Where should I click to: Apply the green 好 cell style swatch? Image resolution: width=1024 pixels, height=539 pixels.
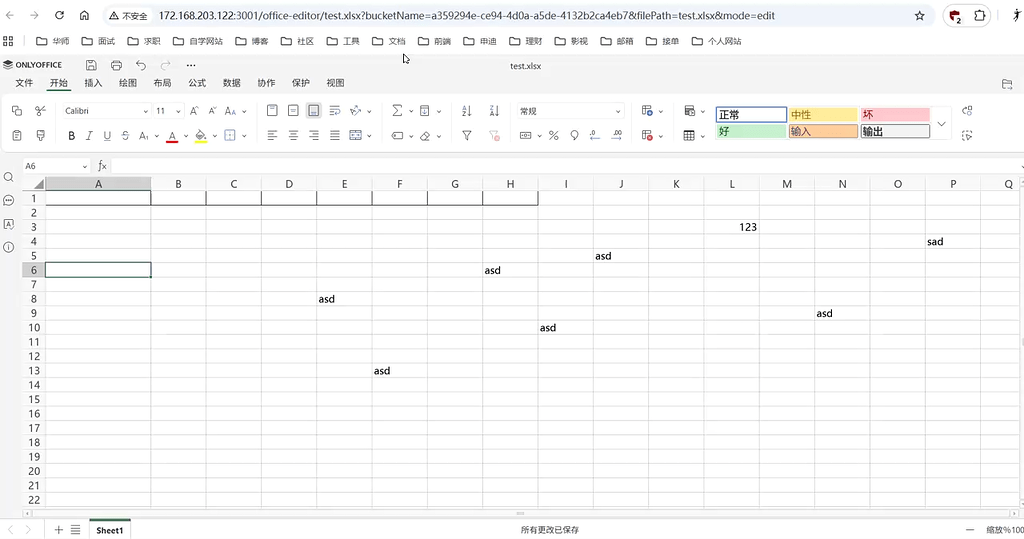click(751, 131)
